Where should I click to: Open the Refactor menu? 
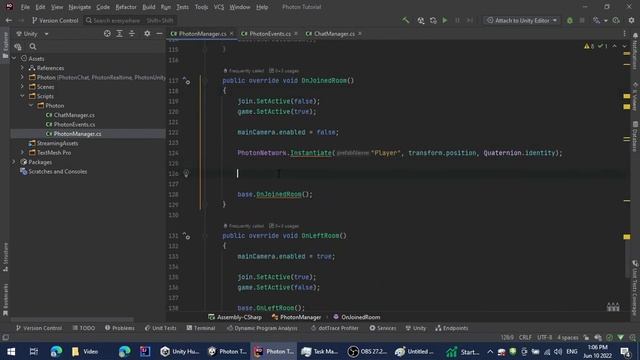pyautogui.click(x=126, y=7)
